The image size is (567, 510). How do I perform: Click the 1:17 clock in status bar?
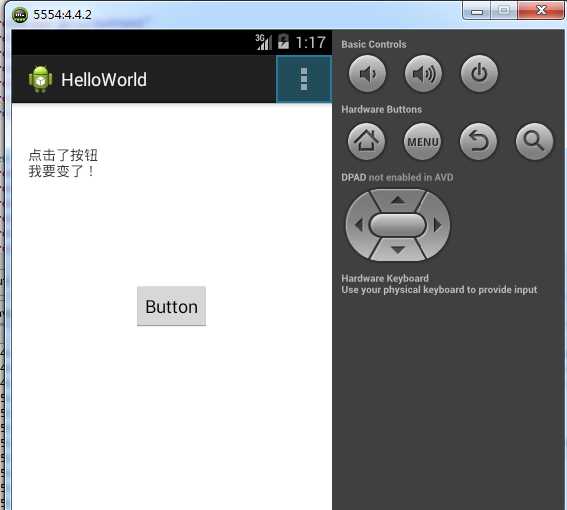311,42
